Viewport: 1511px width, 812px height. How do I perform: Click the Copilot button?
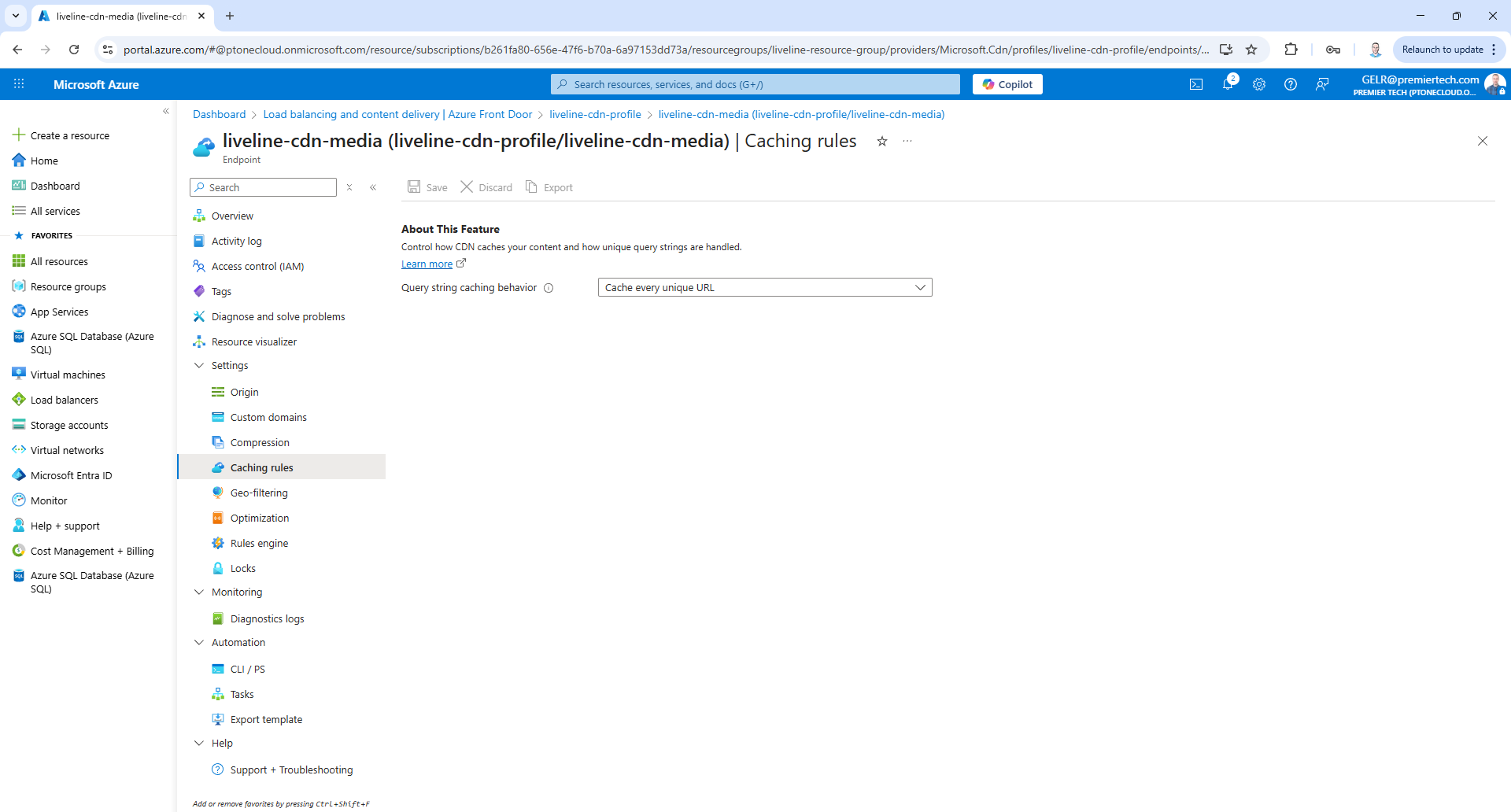pos(1007,84)
